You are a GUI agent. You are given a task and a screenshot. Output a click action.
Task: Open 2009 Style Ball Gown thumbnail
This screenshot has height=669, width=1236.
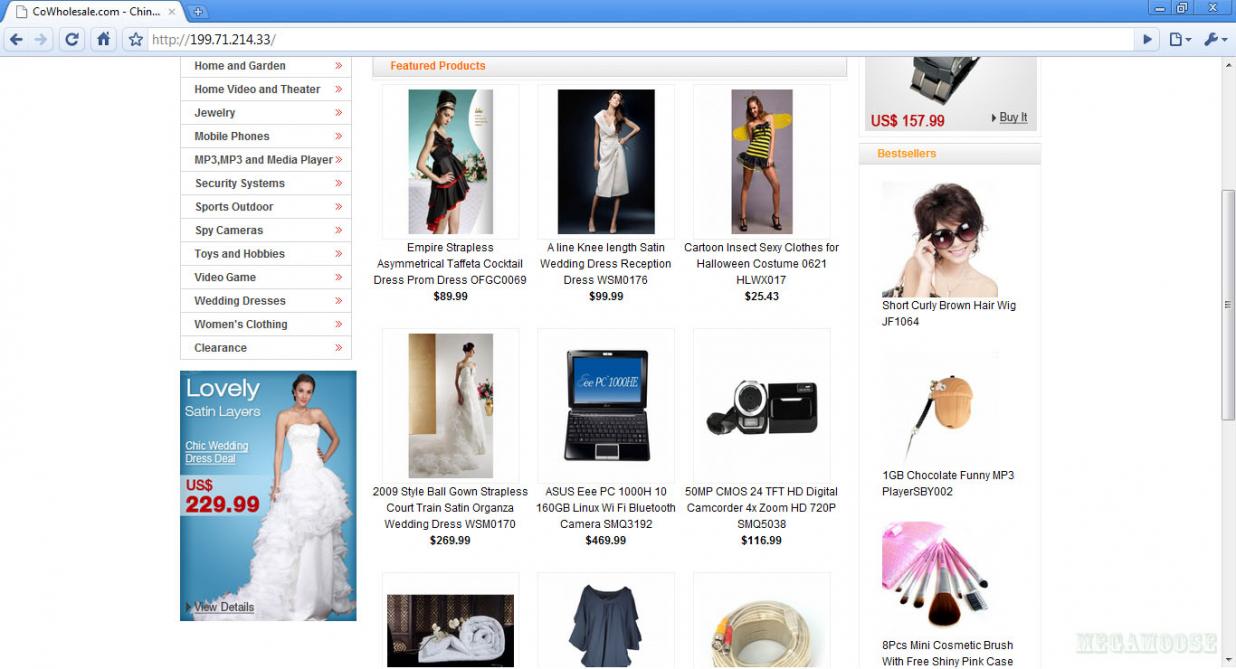point(450,406)
